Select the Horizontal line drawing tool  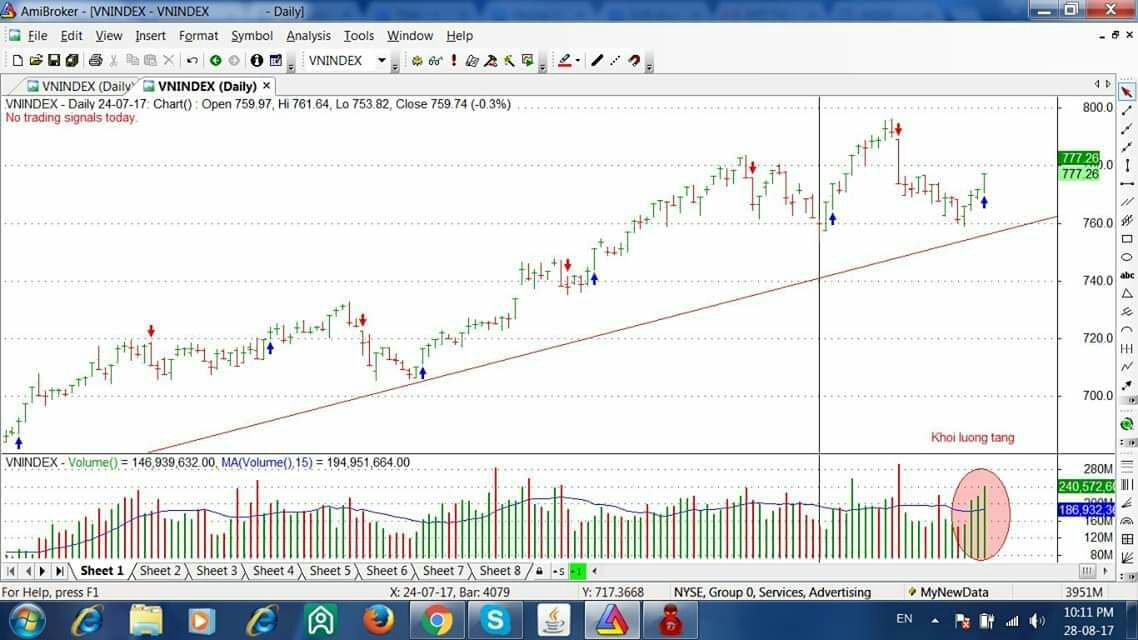click(x=1127, y=184)
